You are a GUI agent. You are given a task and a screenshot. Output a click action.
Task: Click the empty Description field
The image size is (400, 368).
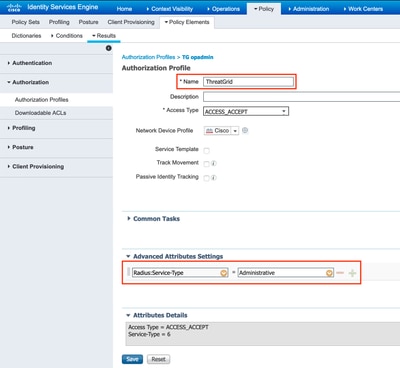click(302, 97)
